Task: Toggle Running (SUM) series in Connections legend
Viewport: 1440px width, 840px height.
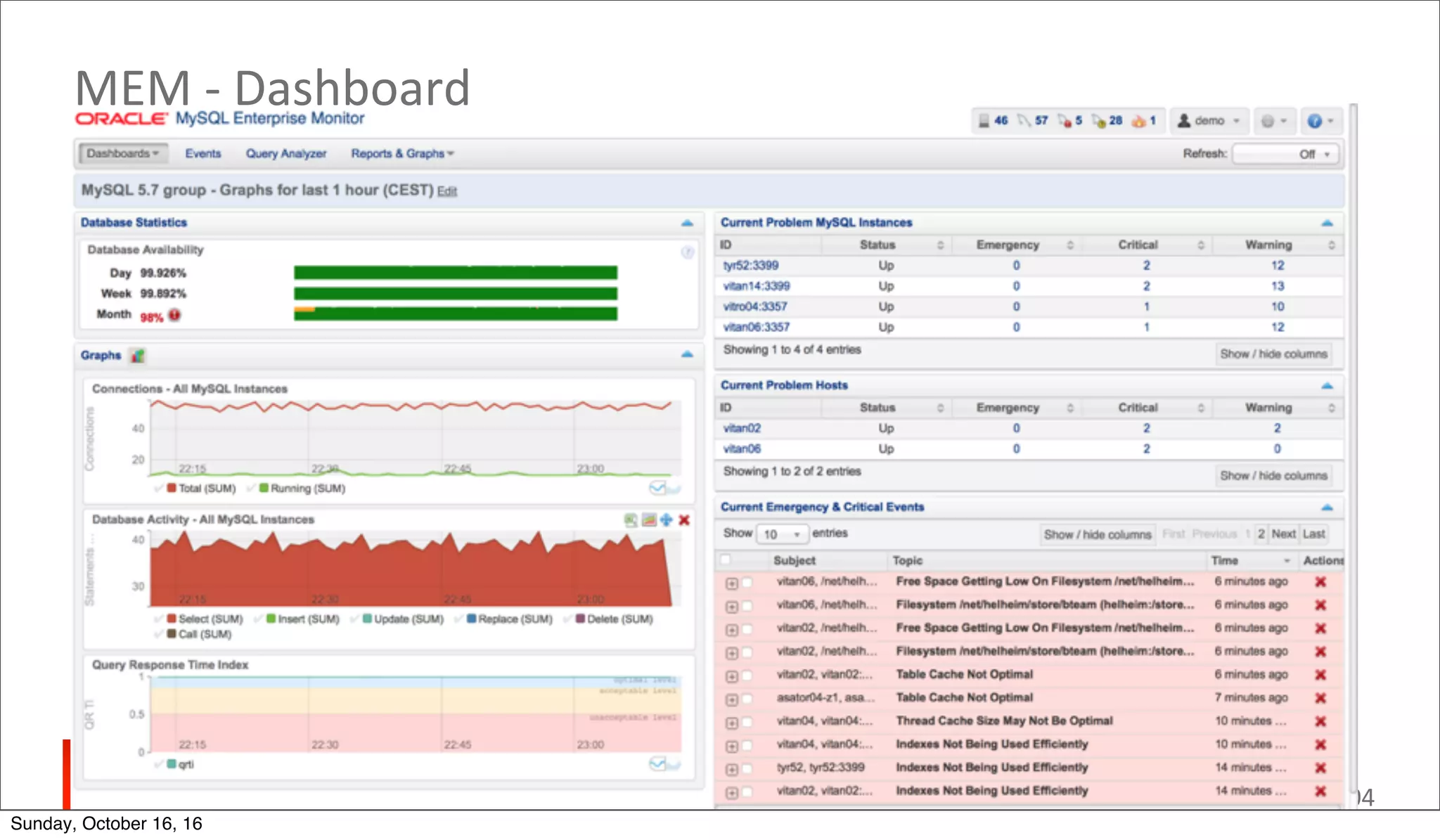Action: coord(297,489)
